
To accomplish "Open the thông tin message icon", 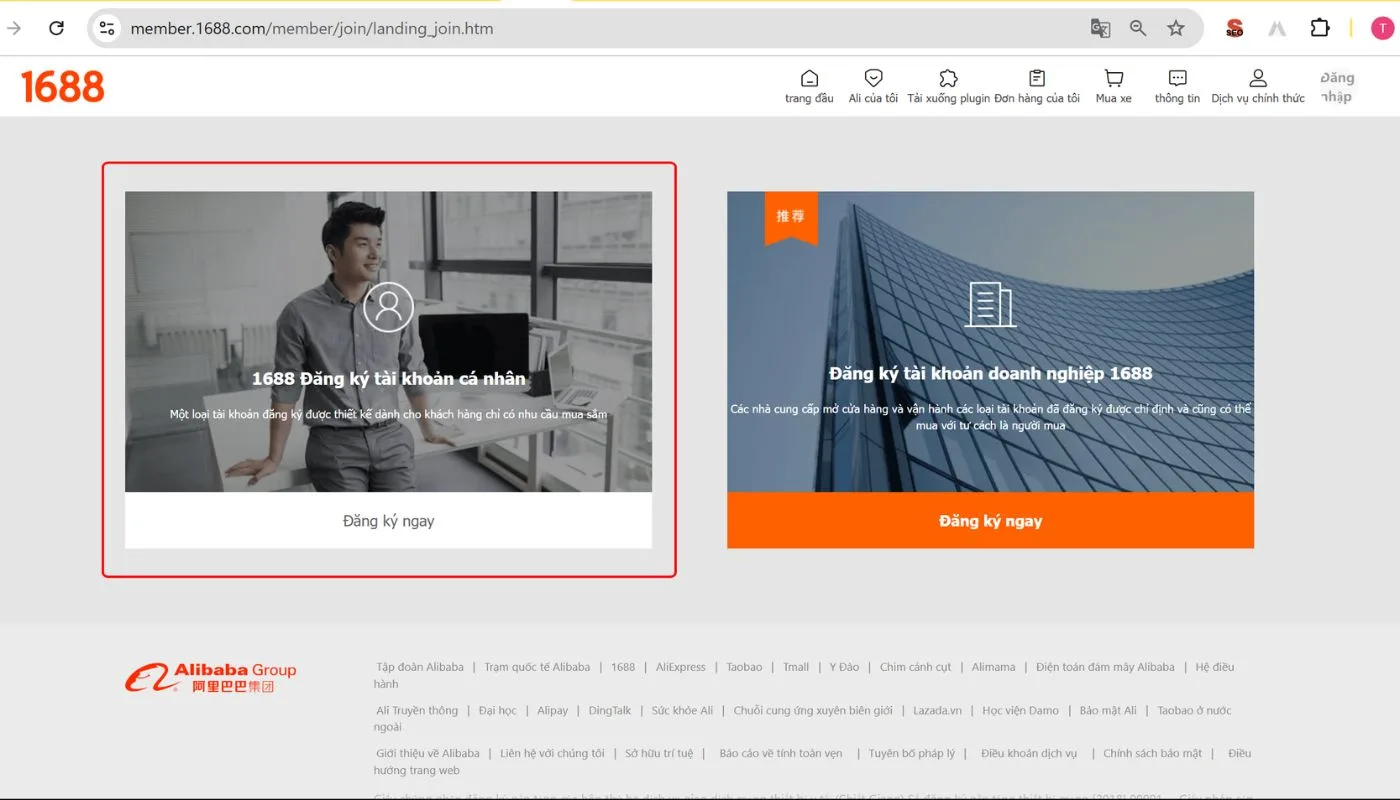I will pos(1178,78).
